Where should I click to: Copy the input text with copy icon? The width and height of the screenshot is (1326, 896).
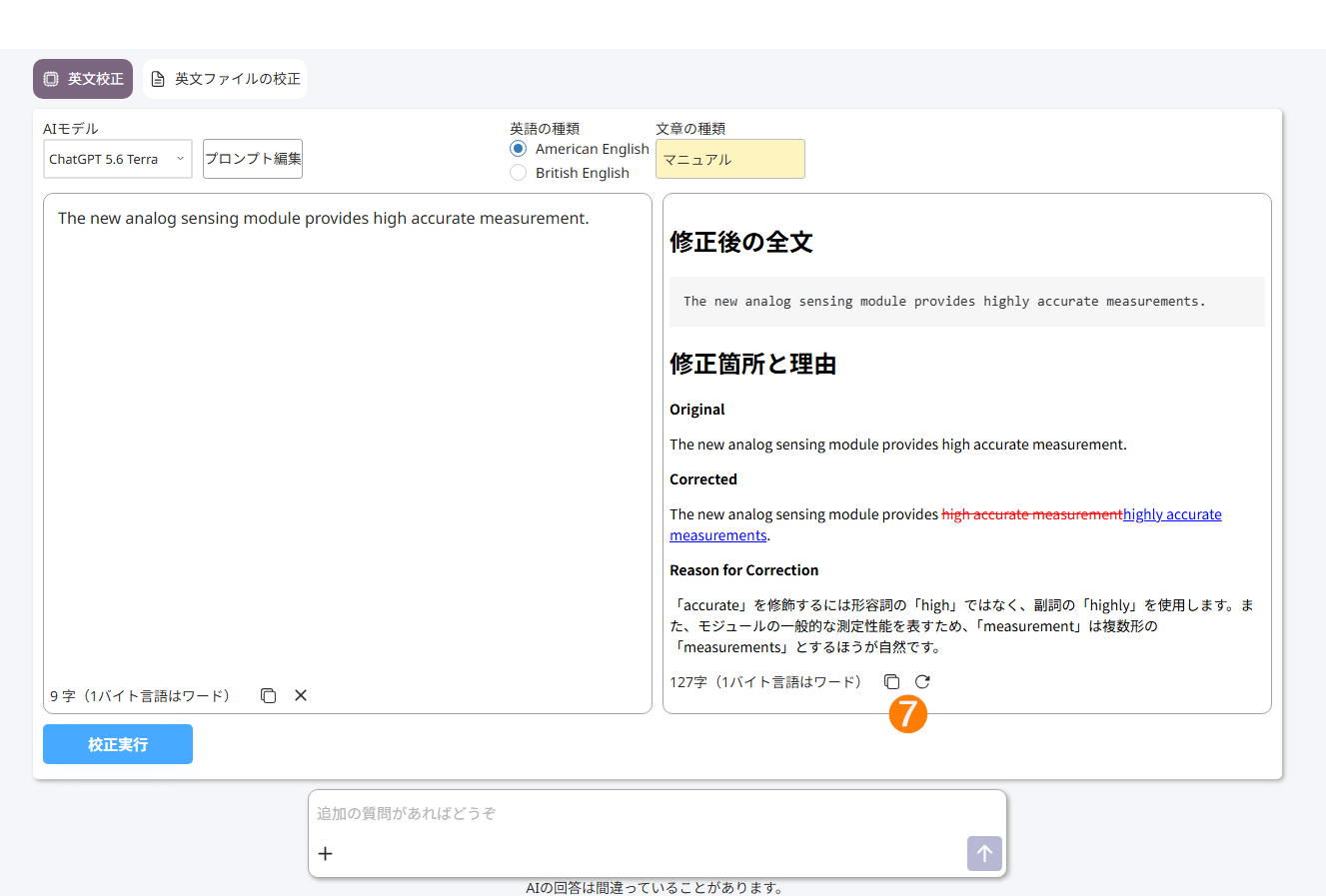pos(268,695)
